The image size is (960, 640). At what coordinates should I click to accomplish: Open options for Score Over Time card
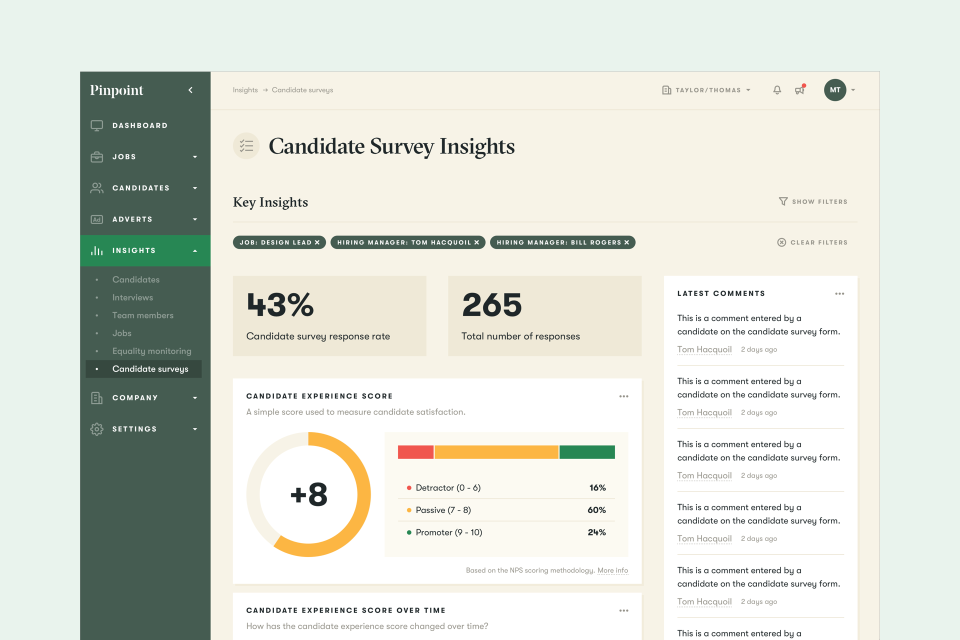pyautogui.click(x=623, y=611)
